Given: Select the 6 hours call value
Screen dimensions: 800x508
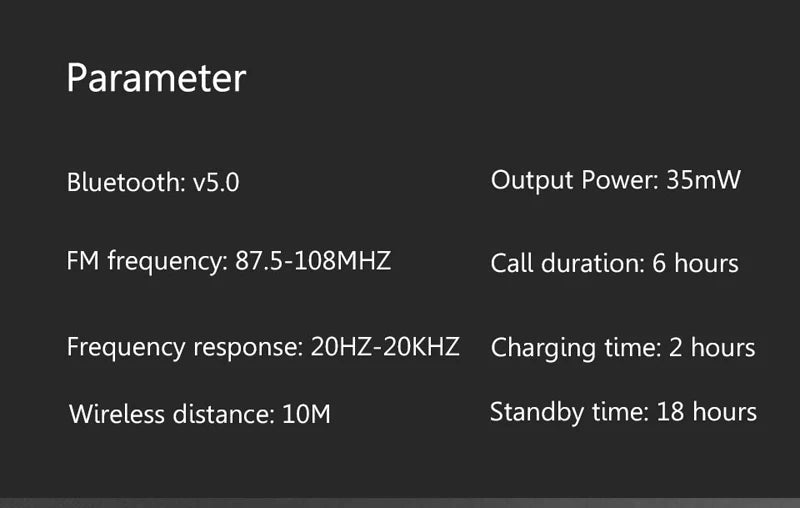Looking at the screenshot, I should click(695, 264).
